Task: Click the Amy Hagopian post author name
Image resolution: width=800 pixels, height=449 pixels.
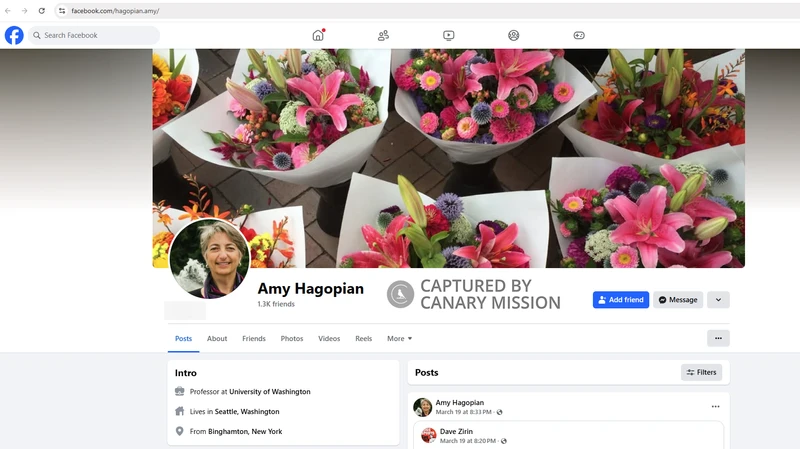Action: click(460, 402)
